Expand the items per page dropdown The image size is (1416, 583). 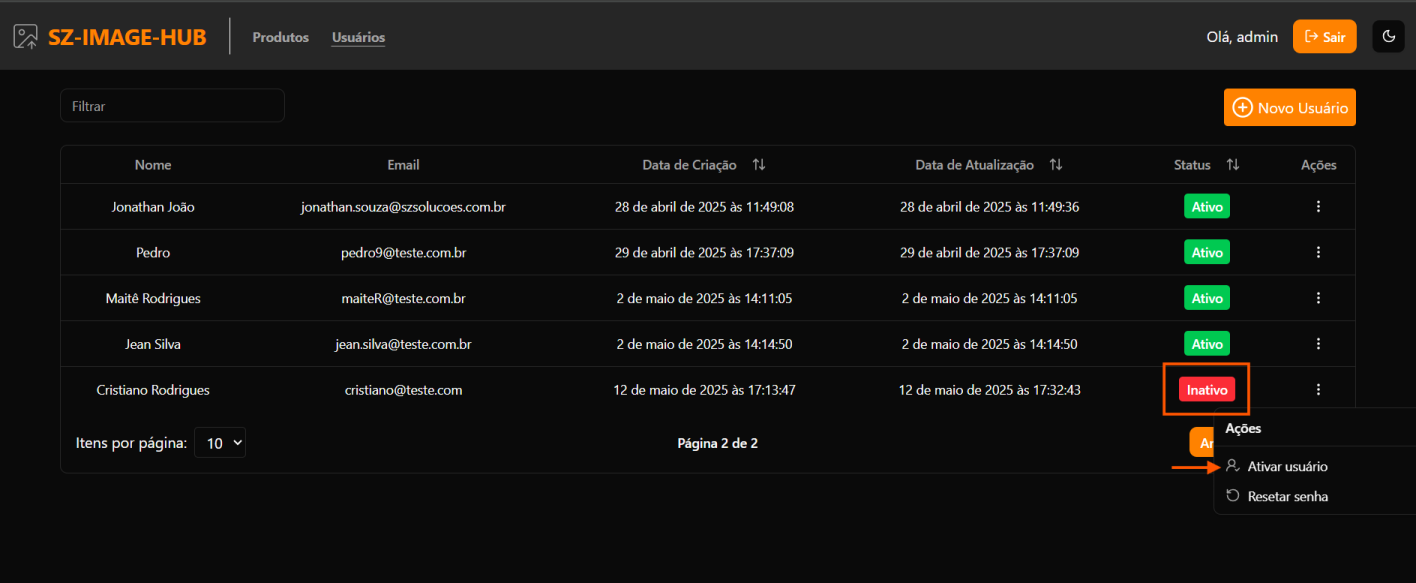[x=219, y=443]
